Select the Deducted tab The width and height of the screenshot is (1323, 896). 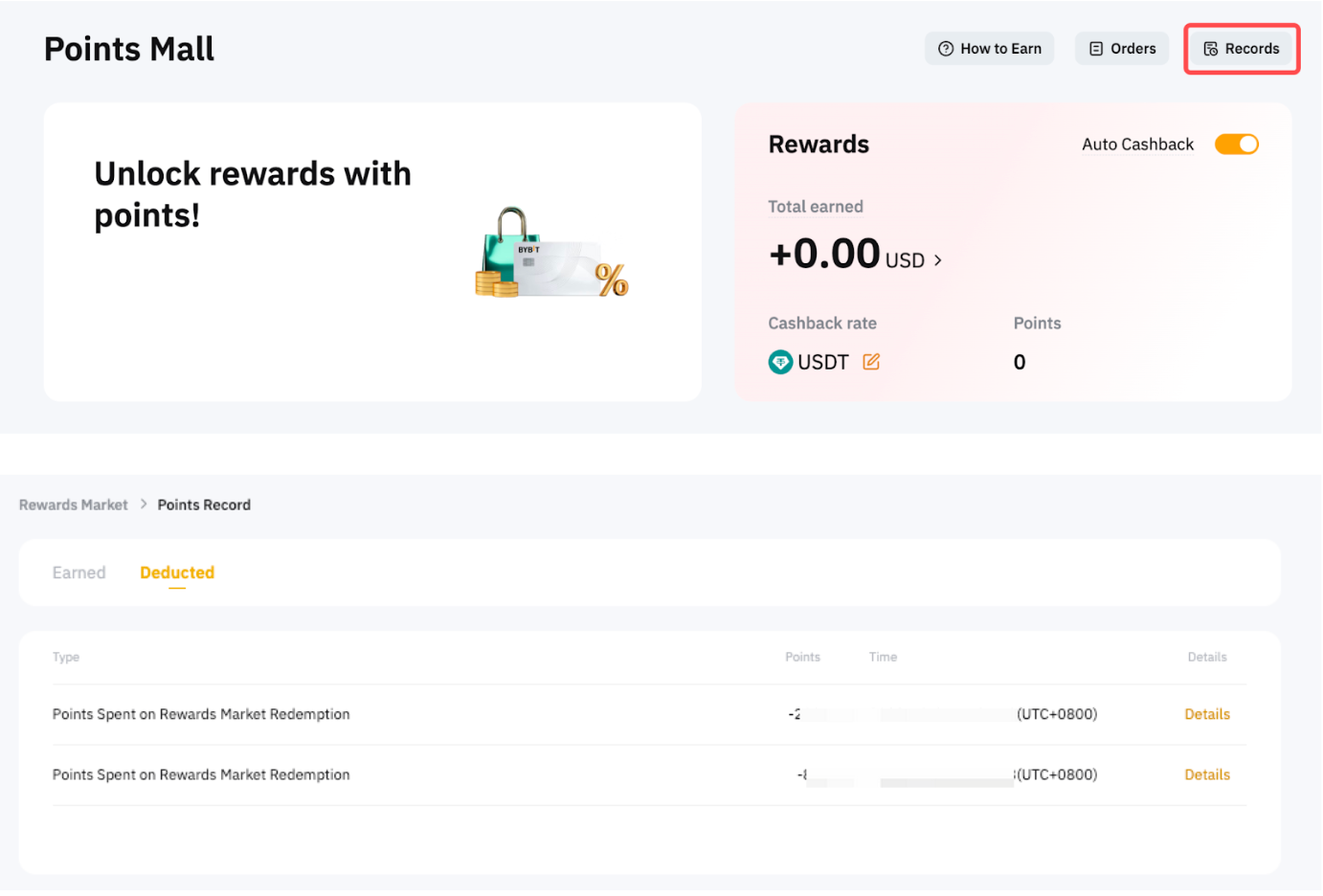coord(177,572)
